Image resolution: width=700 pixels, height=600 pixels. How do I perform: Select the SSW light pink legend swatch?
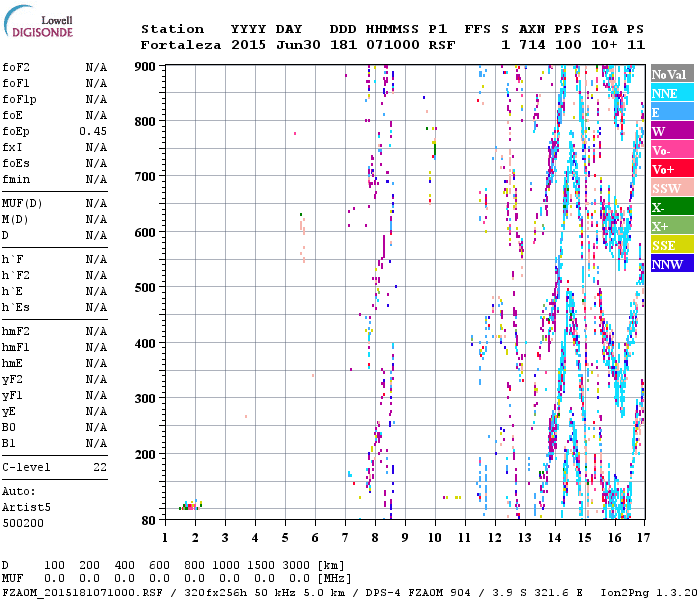[x=671, y=188]
